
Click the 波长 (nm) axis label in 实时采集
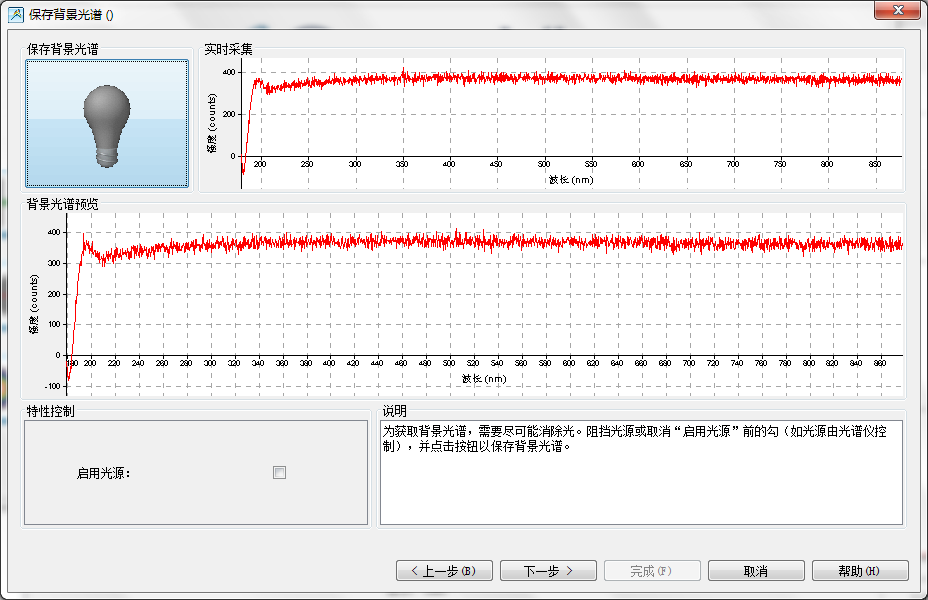tap(571, 180)
